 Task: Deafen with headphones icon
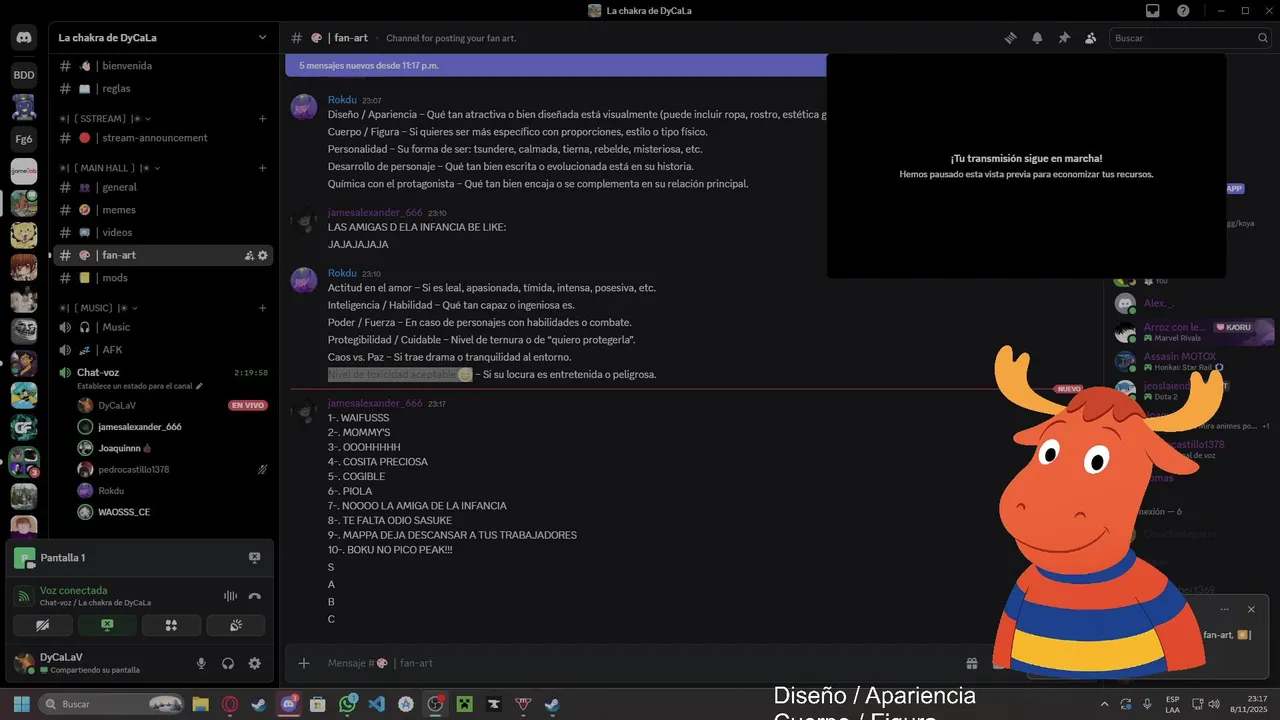coord(228,663)
